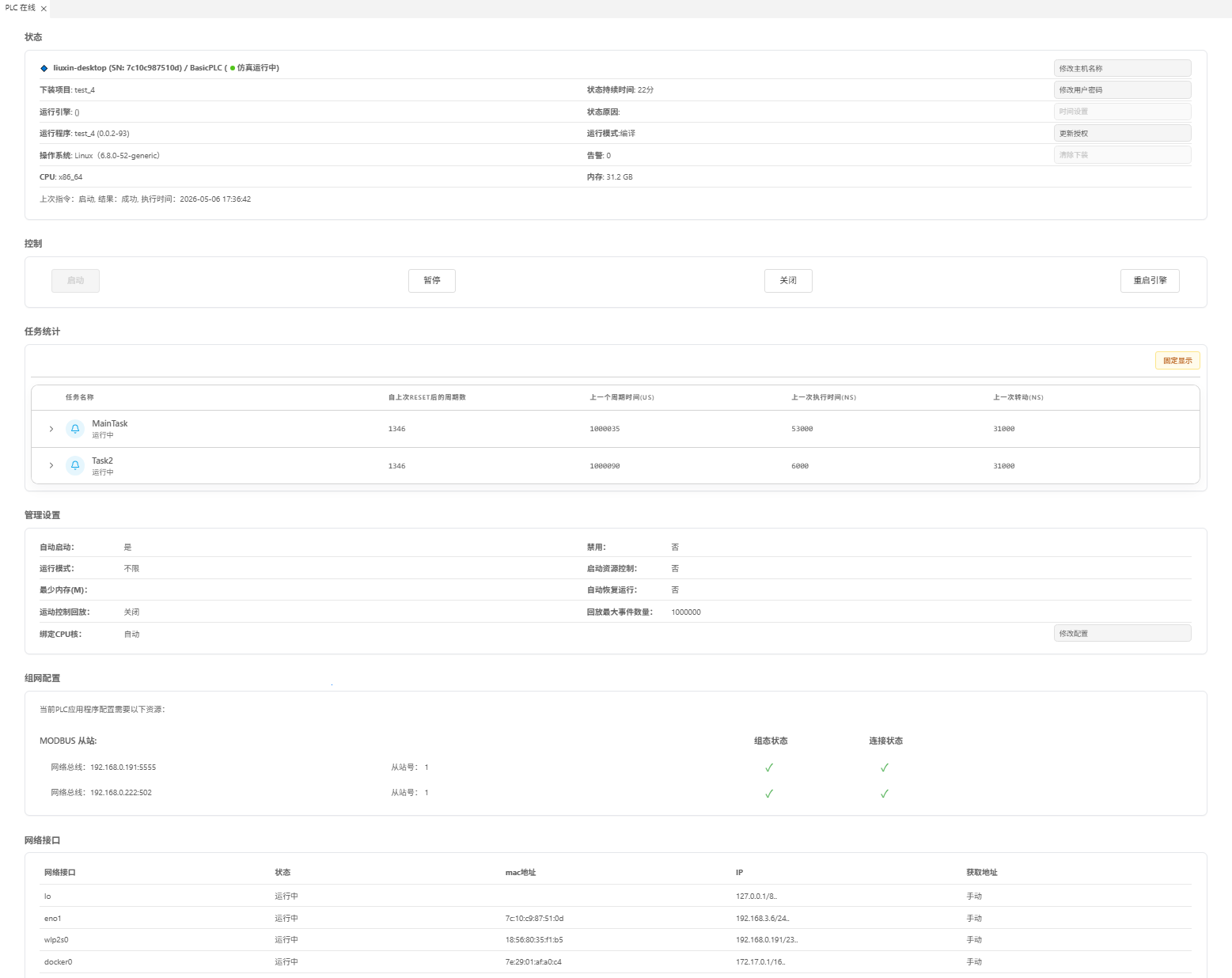Click mac地址 column header
1232x978 pixels.
[x=521, y=873]
